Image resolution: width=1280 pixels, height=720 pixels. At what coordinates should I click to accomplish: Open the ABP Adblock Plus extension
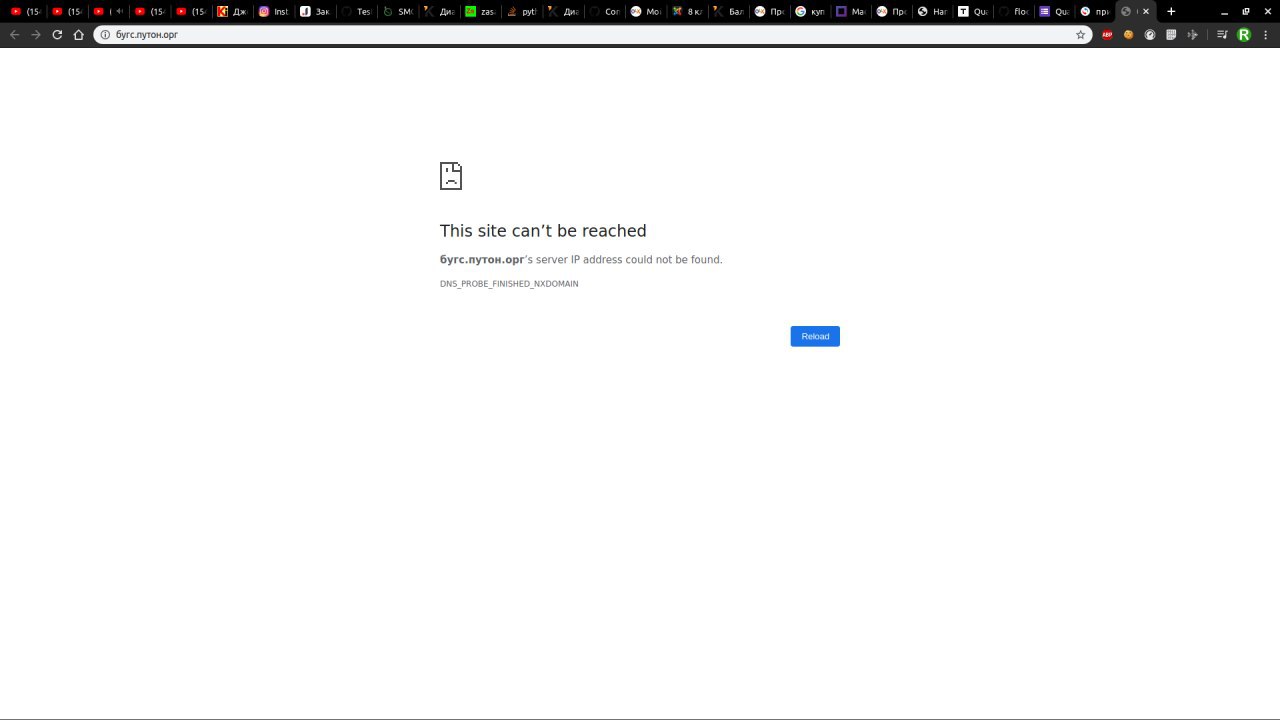pyautogui.click(x=1107, y=34)
